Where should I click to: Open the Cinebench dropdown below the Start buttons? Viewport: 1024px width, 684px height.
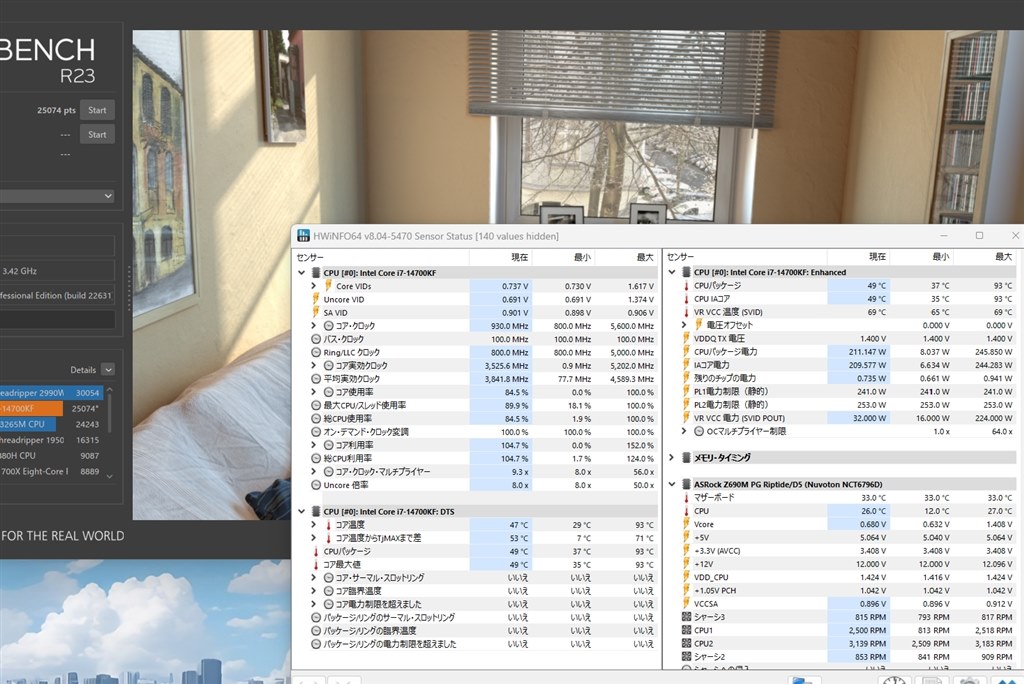[x=57, y=196]
